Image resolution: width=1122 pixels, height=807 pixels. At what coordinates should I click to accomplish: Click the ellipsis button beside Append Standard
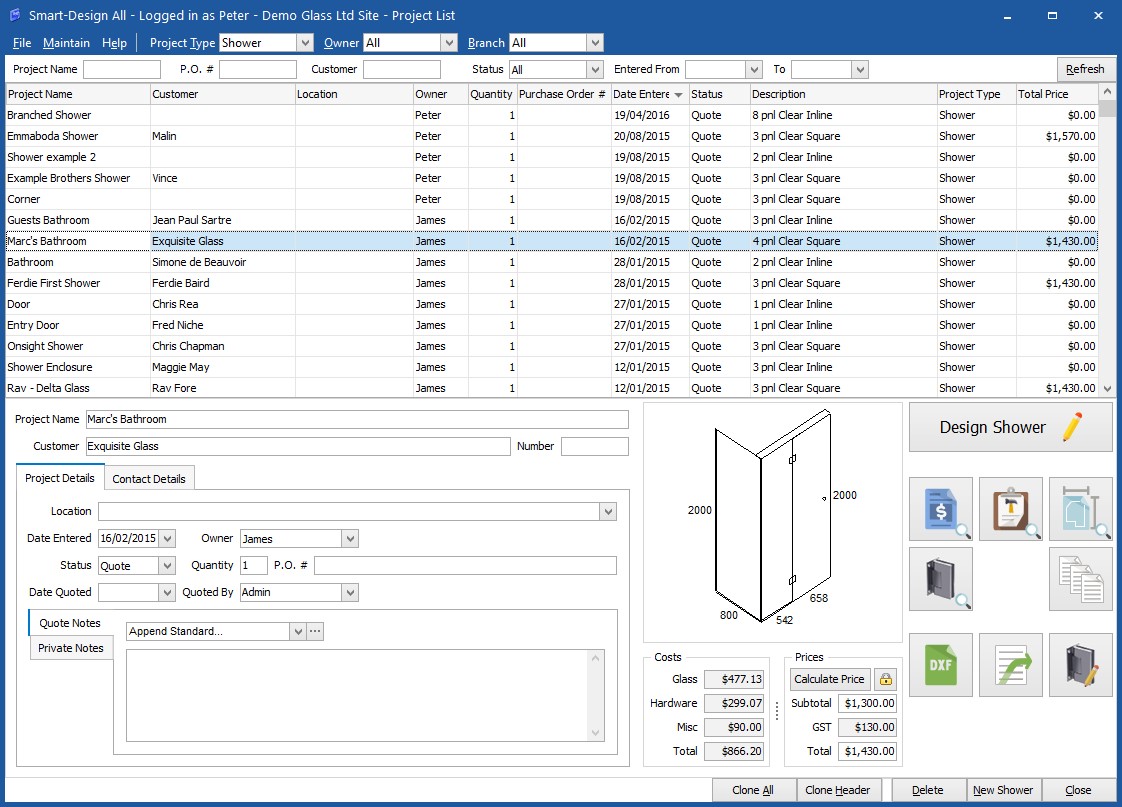[x=315, y=631]
